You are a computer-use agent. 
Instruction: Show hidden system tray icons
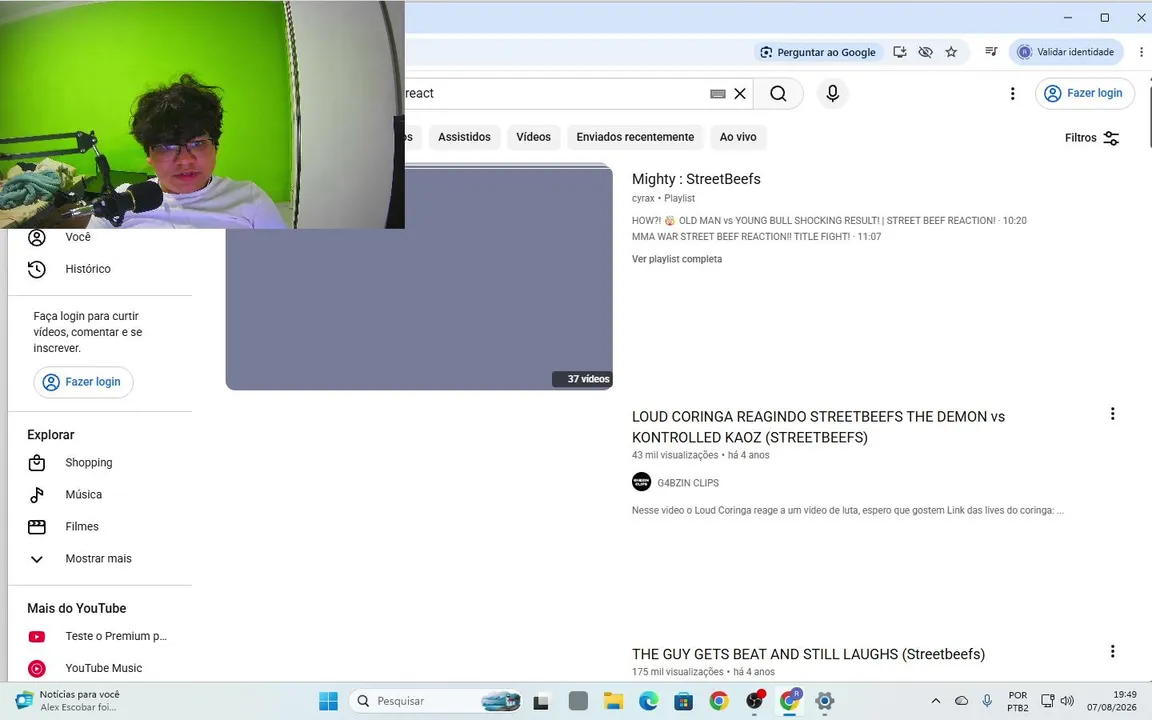pyautogui.click(x=935, y=701)
